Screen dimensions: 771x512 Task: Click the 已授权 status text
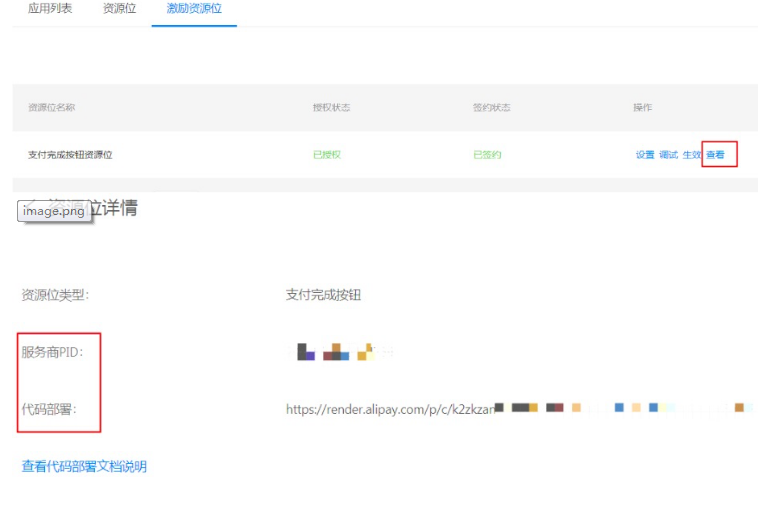pyautogui.click(x=327, y=155)
